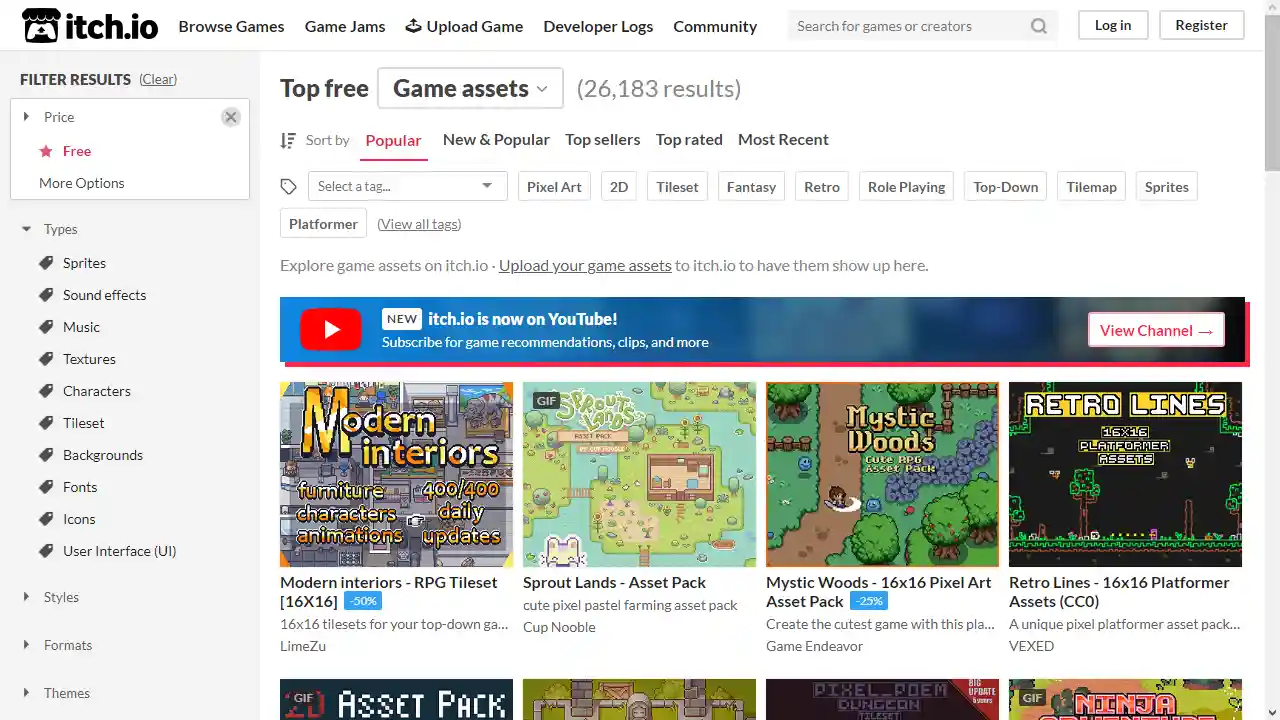Click the YouTube play icon in the banner
This screenshot has width=1280, height=720.
point(330,330)
